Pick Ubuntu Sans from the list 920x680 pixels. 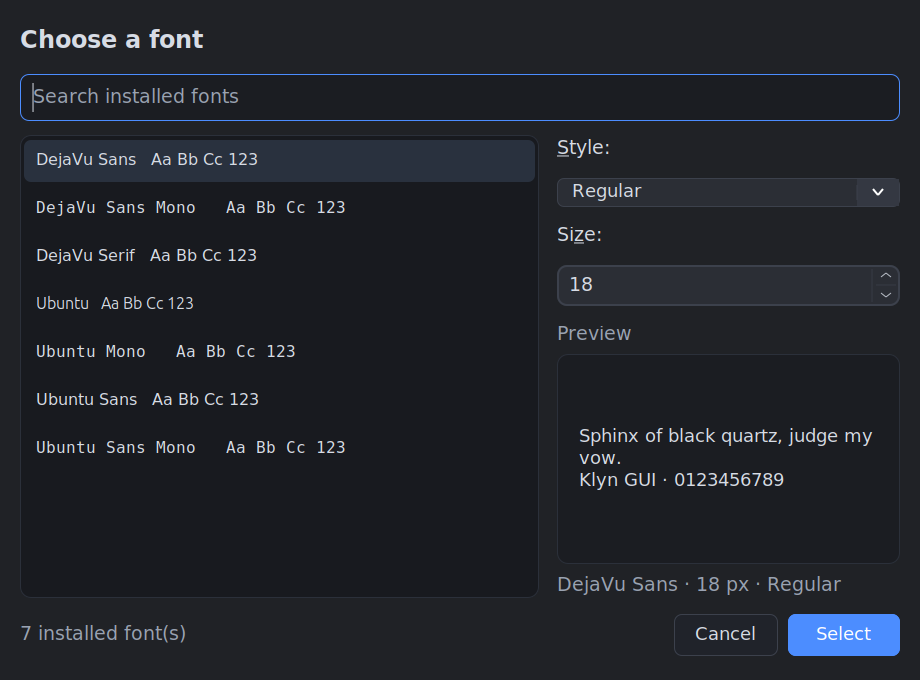[x=279, y=400]
